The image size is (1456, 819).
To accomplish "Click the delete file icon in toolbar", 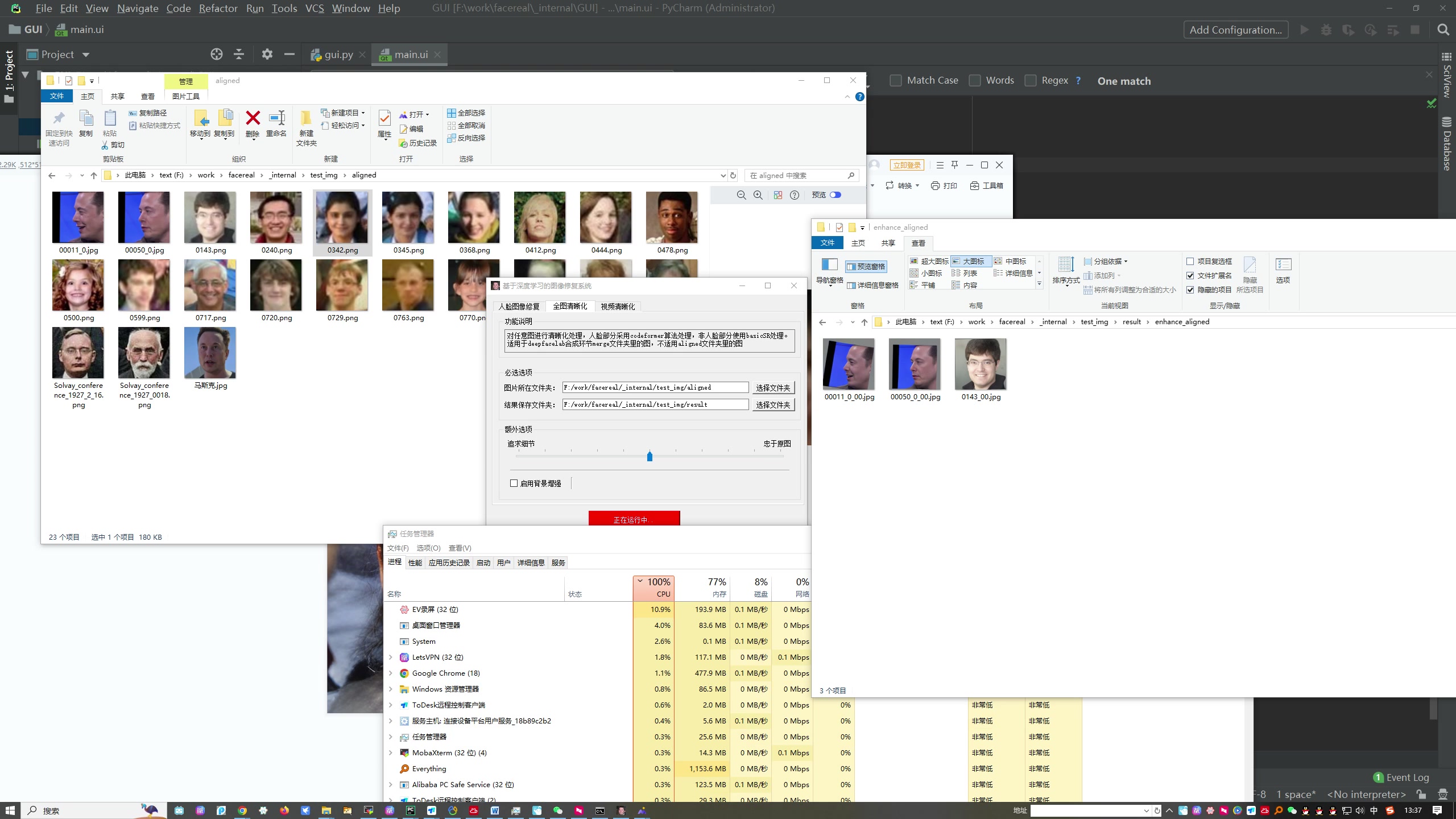I will tap(252, 121).
